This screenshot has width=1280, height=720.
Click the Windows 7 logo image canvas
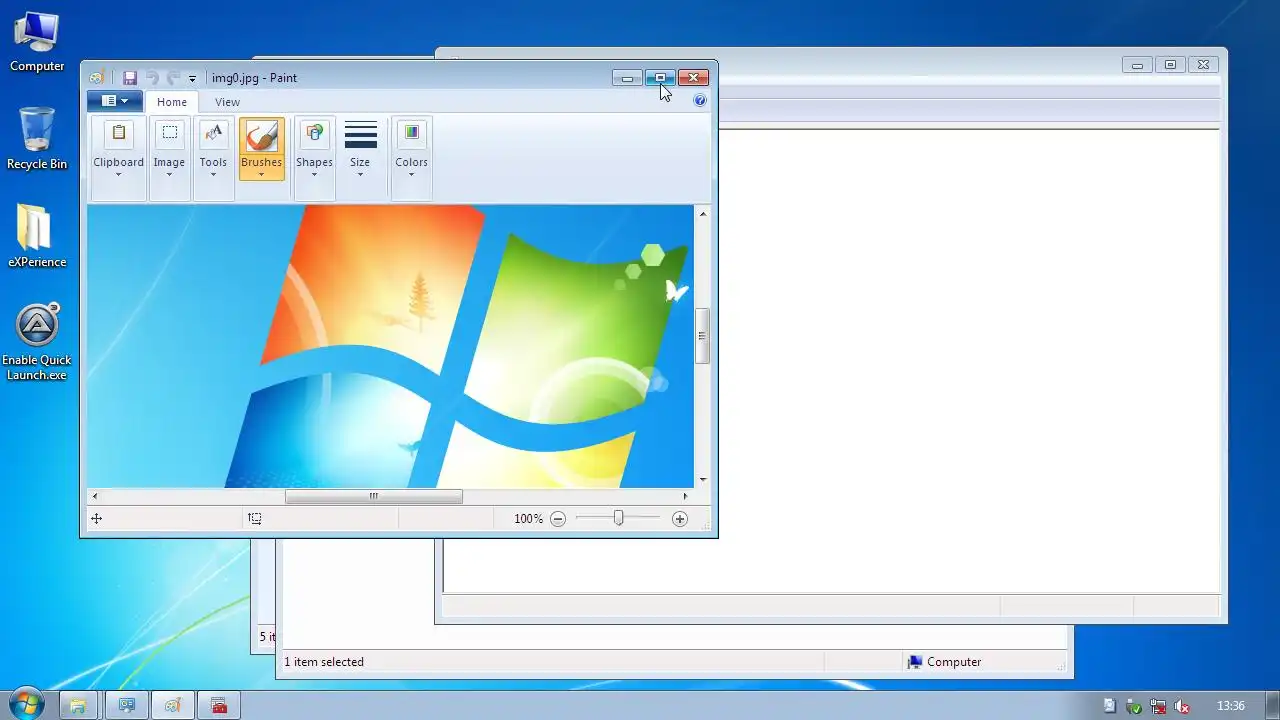click(x=390, y=346)
